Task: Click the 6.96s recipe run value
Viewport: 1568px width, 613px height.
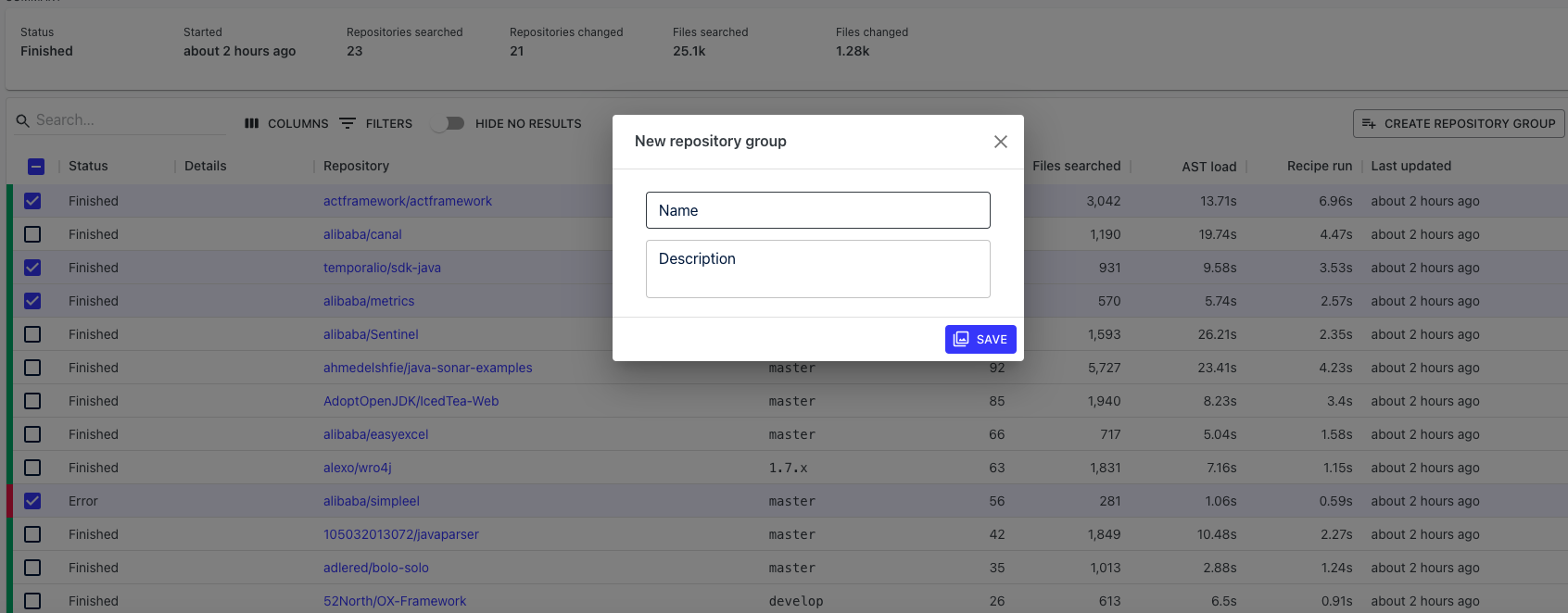Action: pyautogui.click(x=1336, y=201)
